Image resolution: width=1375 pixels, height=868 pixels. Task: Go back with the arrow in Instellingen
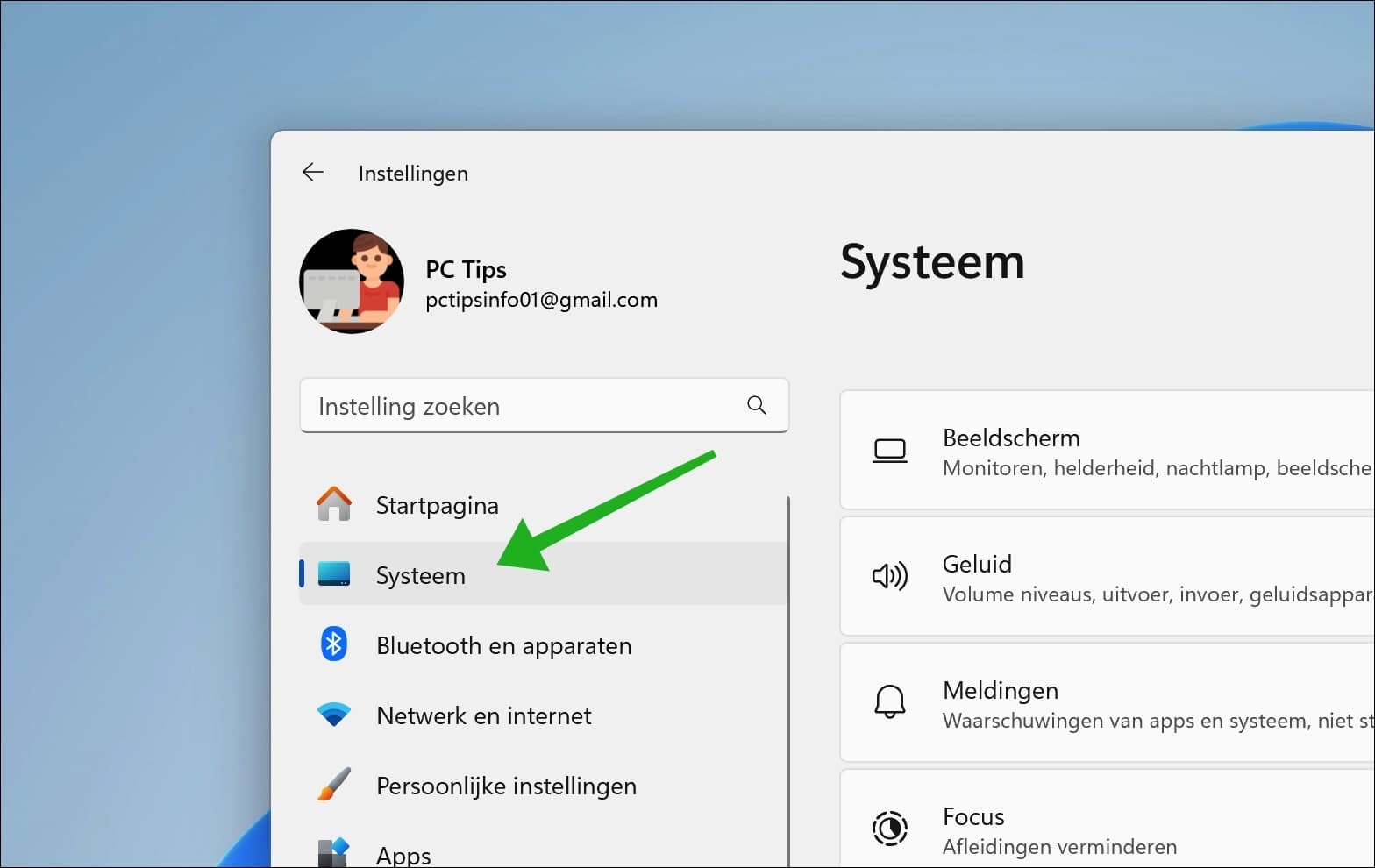point(313,173)
